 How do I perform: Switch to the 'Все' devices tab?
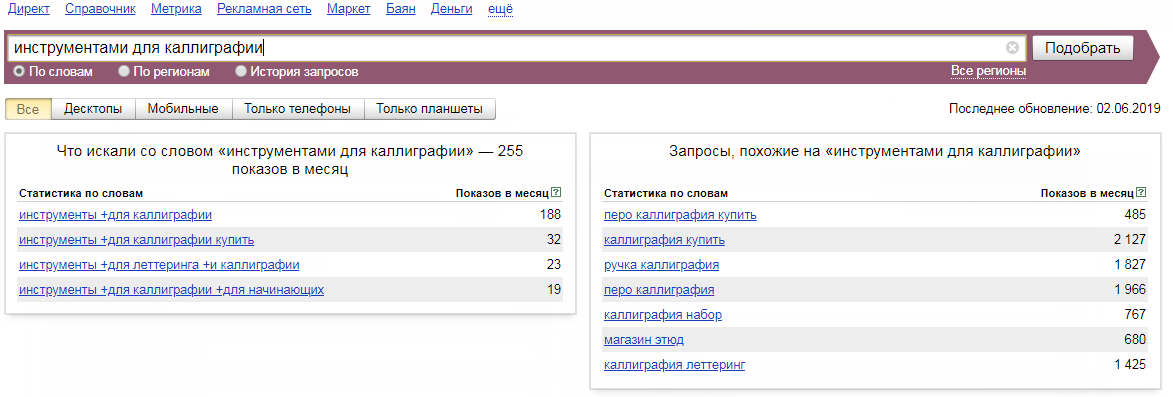28,108
